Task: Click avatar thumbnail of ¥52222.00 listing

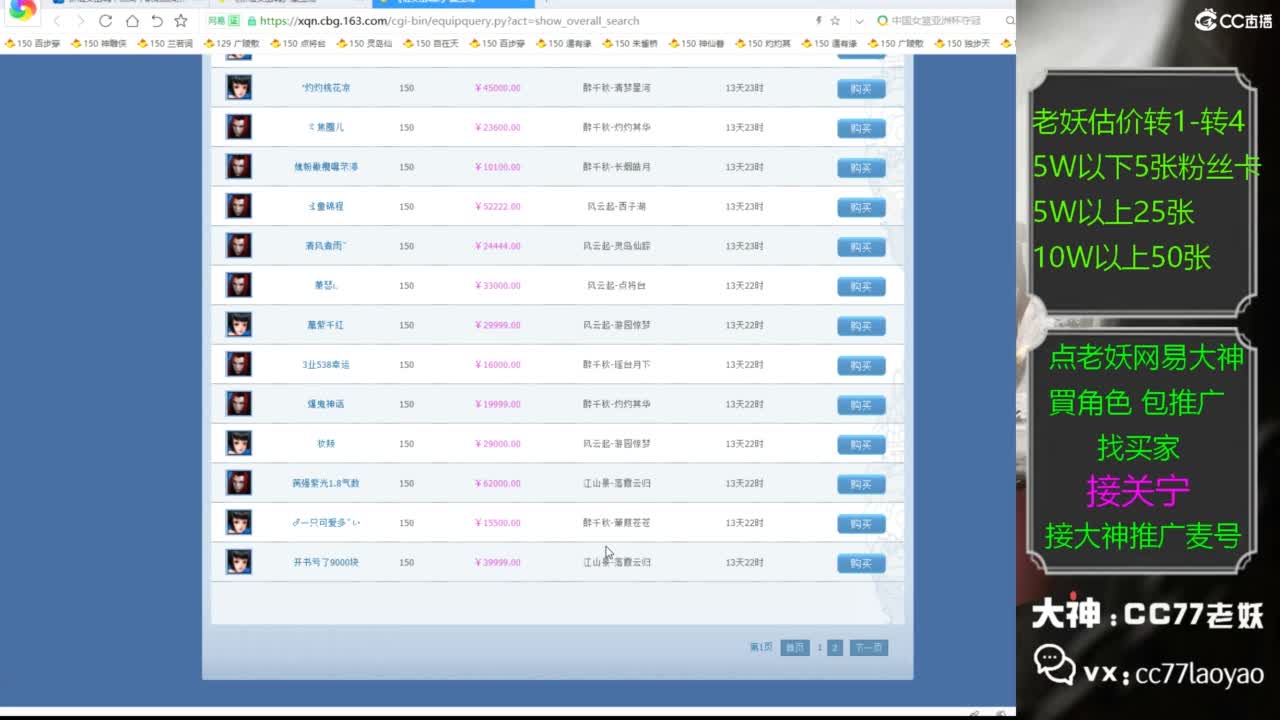Action: pos(239,206)
